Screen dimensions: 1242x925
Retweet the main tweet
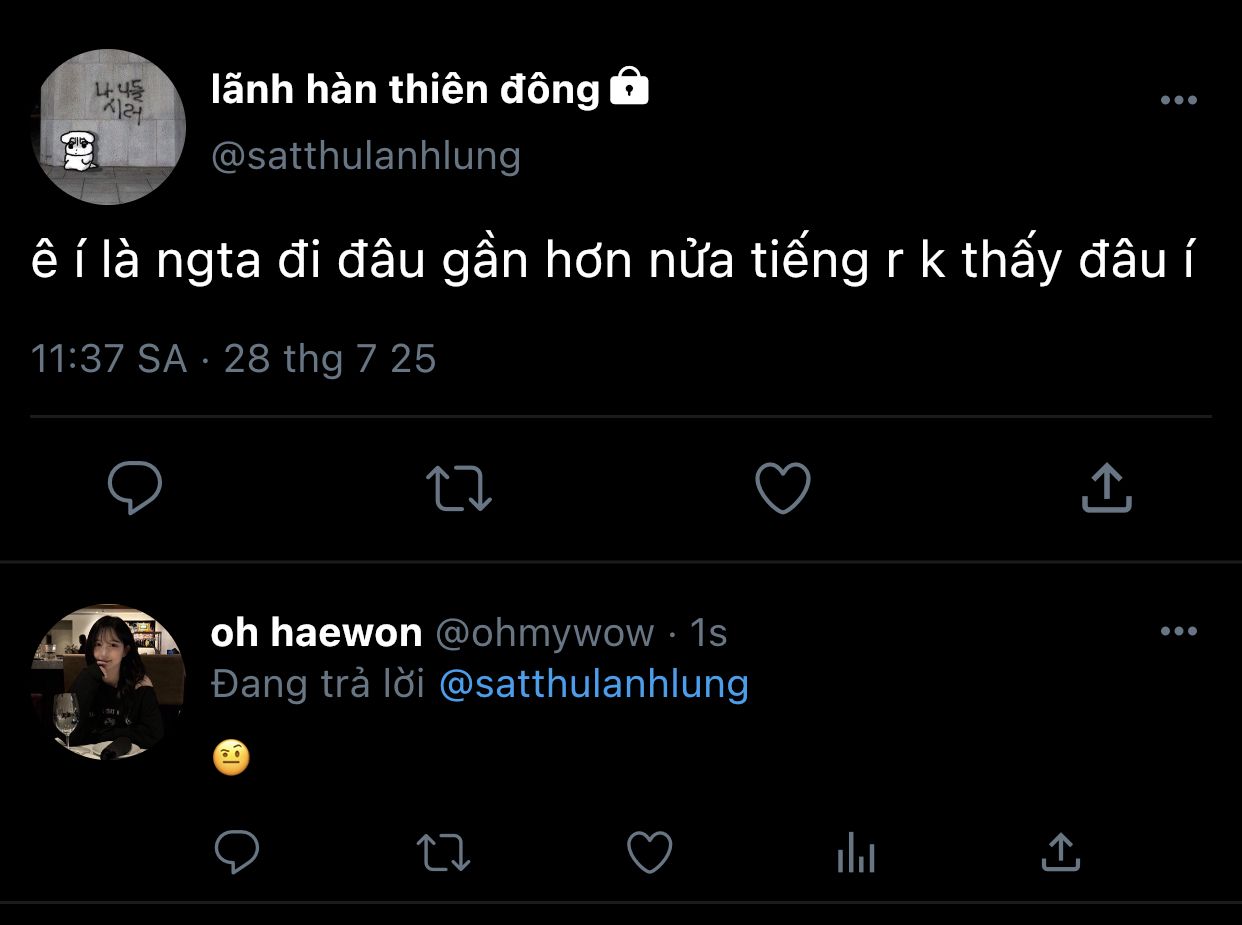tap(458, 488)
